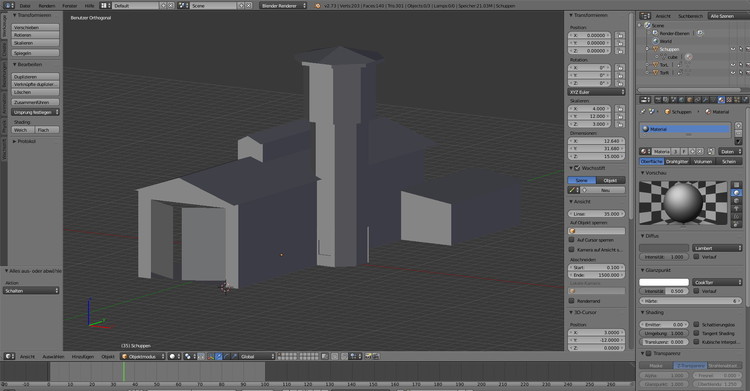Switch to the Volumen material tab
This screenshot has width=750, height=391.
click(703, 162)
